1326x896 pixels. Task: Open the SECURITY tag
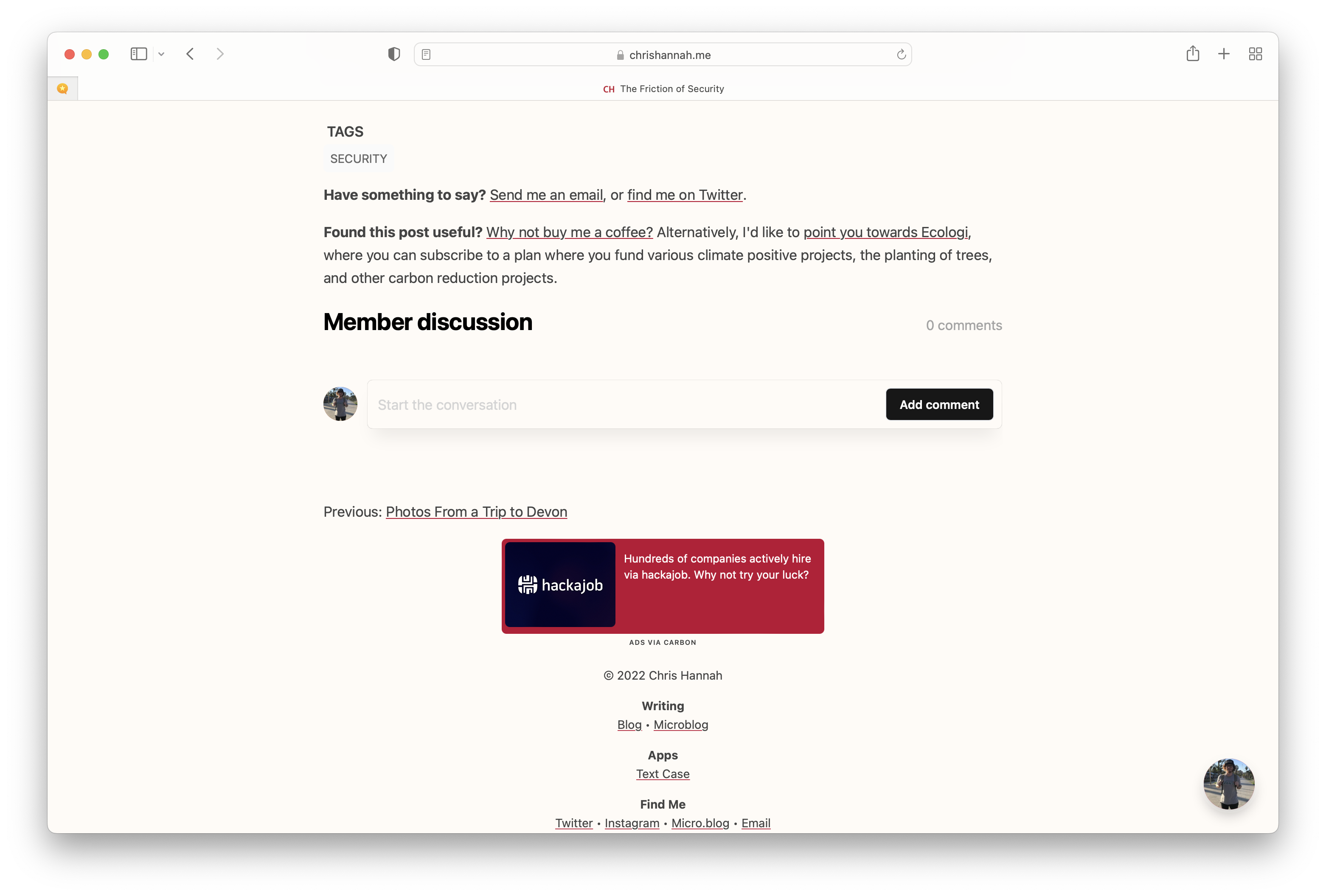(359, 159)
